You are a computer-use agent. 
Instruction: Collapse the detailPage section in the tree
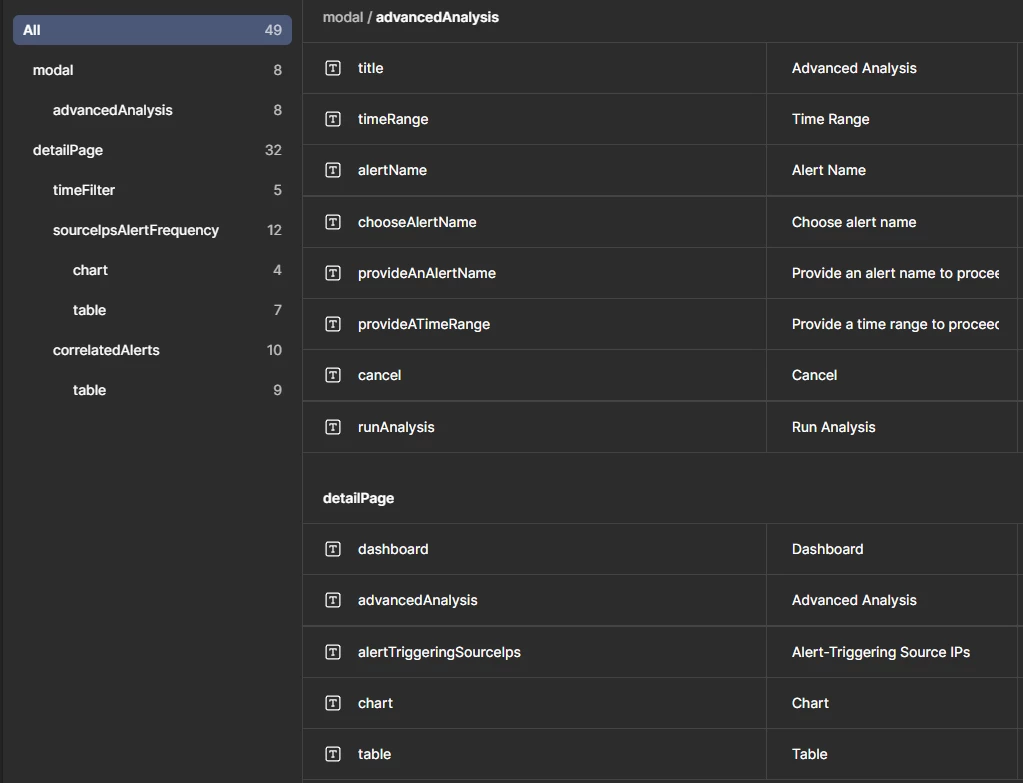point(67,150)
